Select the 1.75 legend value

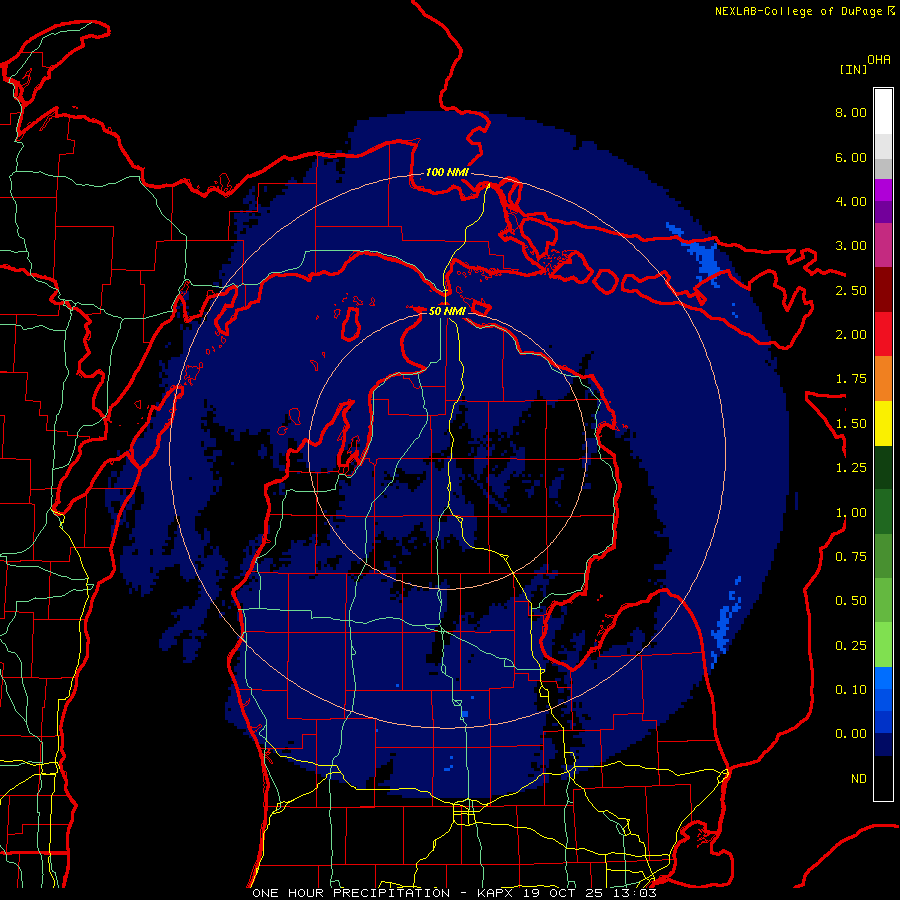[x=851, y=379]
